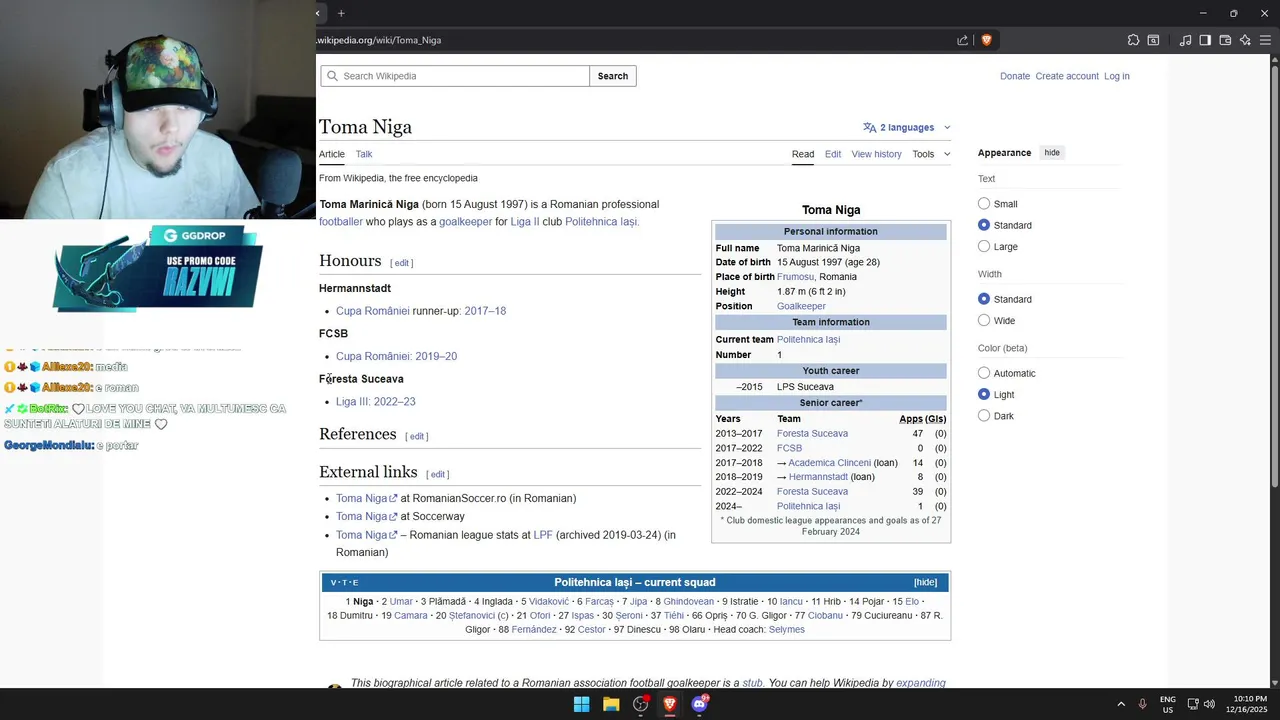
Task: Click the language translate icon near 2 languages
Action: coord(869,127)
